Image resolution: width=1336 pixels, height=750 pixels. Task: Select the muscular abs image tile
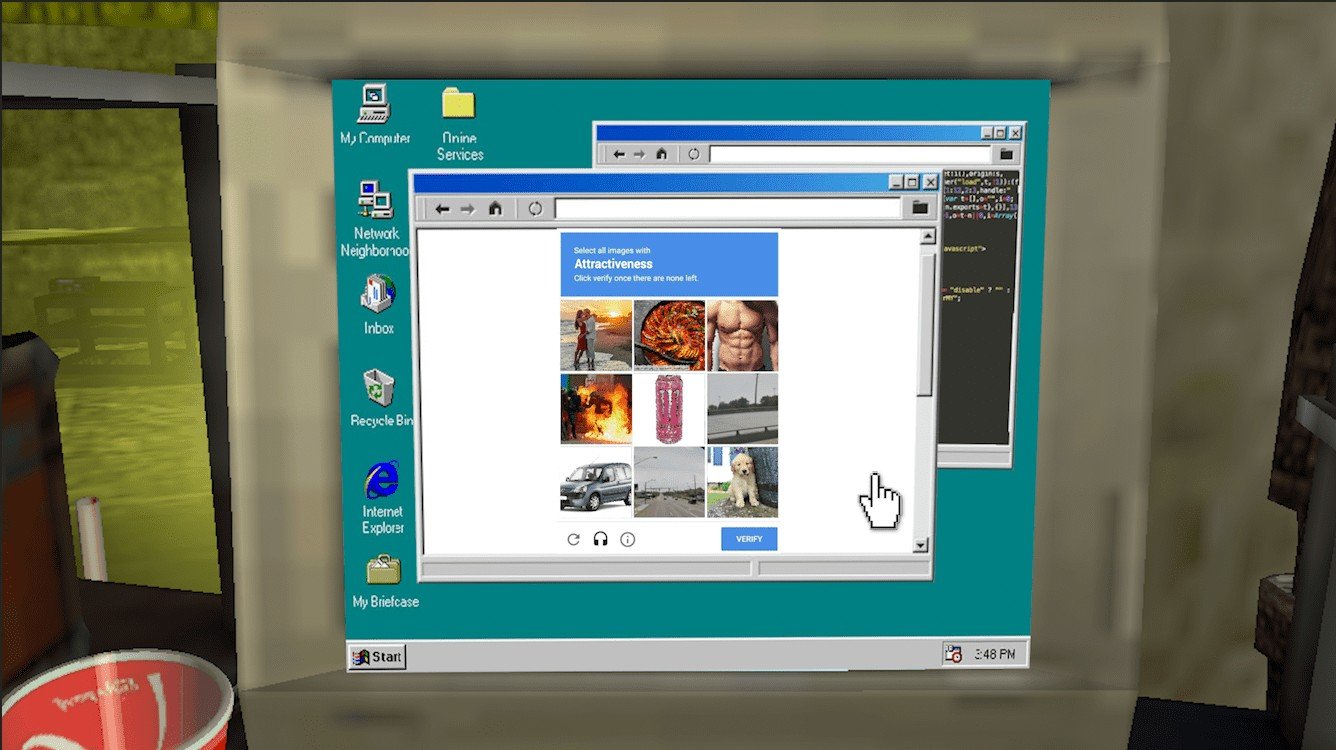point(742,335)
